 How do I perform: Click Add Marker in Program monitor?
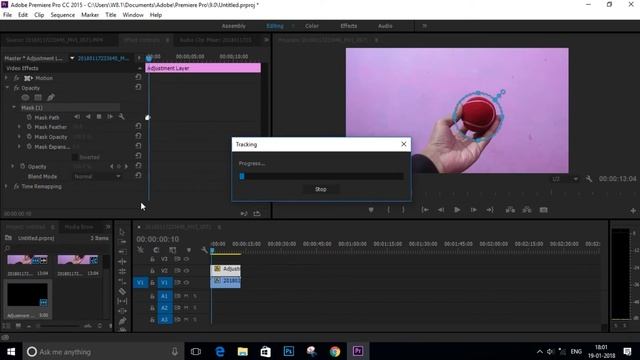(x=371, y=210)
